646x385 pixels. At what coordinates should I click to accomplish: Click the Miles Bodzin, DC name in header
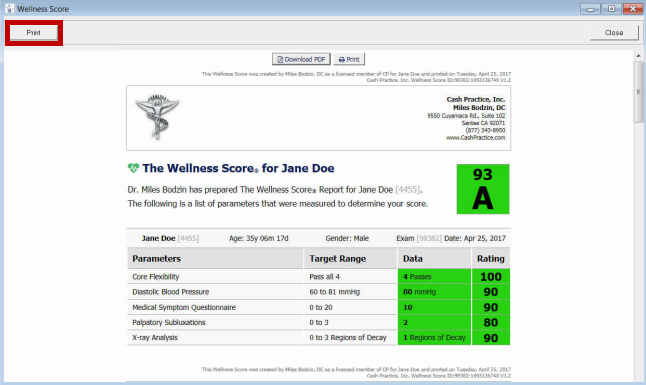point(479,108)
